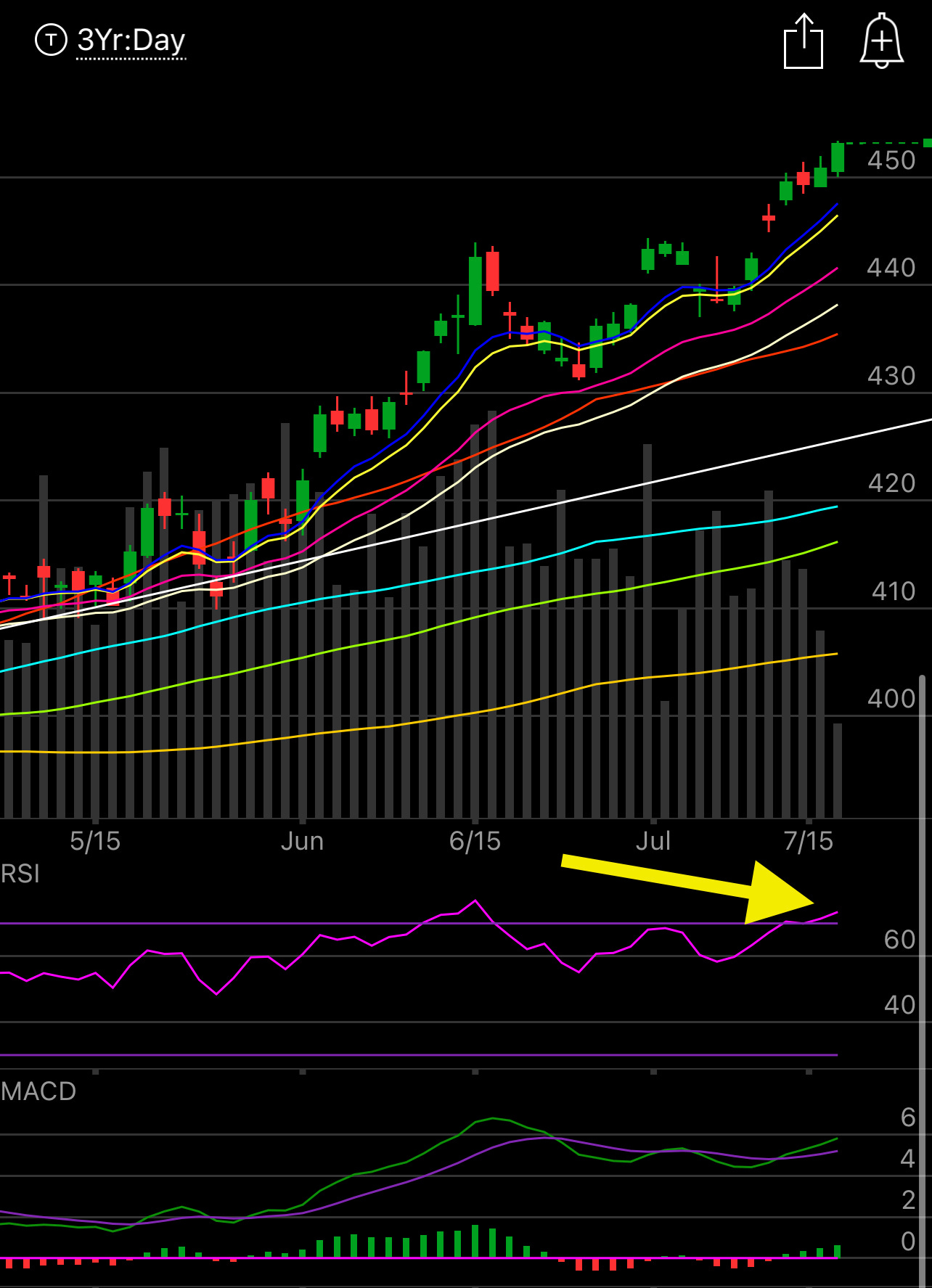932x1288 pixels.
Task: Tap the current price marker on dashed line
Action: pyautogui.click(x=928, y=143)
